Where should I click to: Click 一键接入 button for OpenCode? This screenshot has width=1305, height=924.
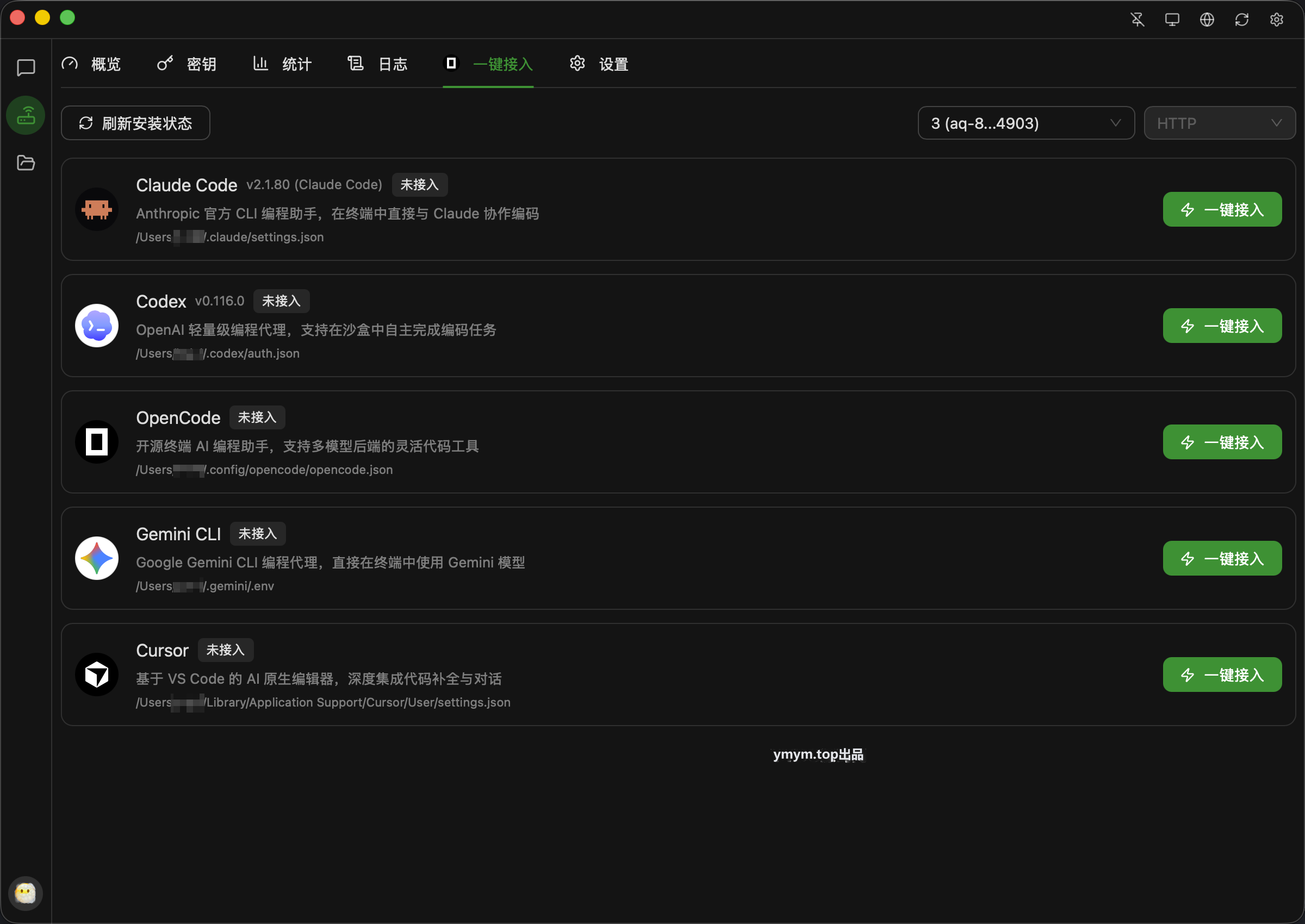(x=1222, y=442)
